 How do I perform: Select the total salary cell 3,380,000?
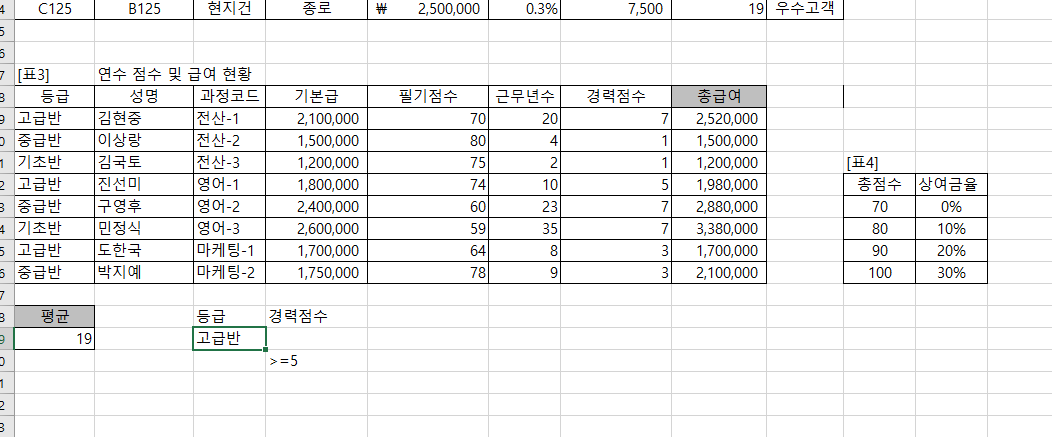pos(719,229)
